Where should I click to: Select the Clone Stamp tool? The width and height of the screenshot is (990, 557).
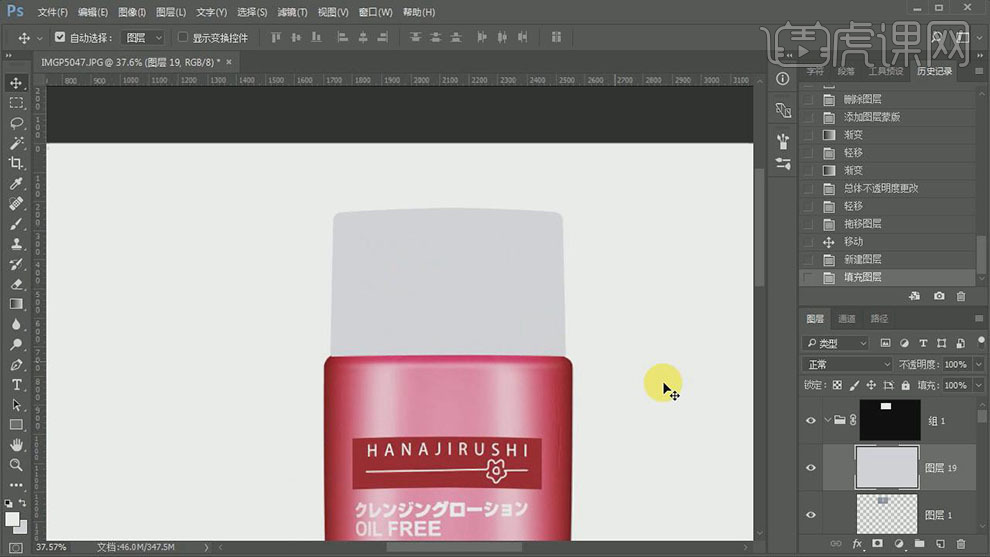pos(16,244)
